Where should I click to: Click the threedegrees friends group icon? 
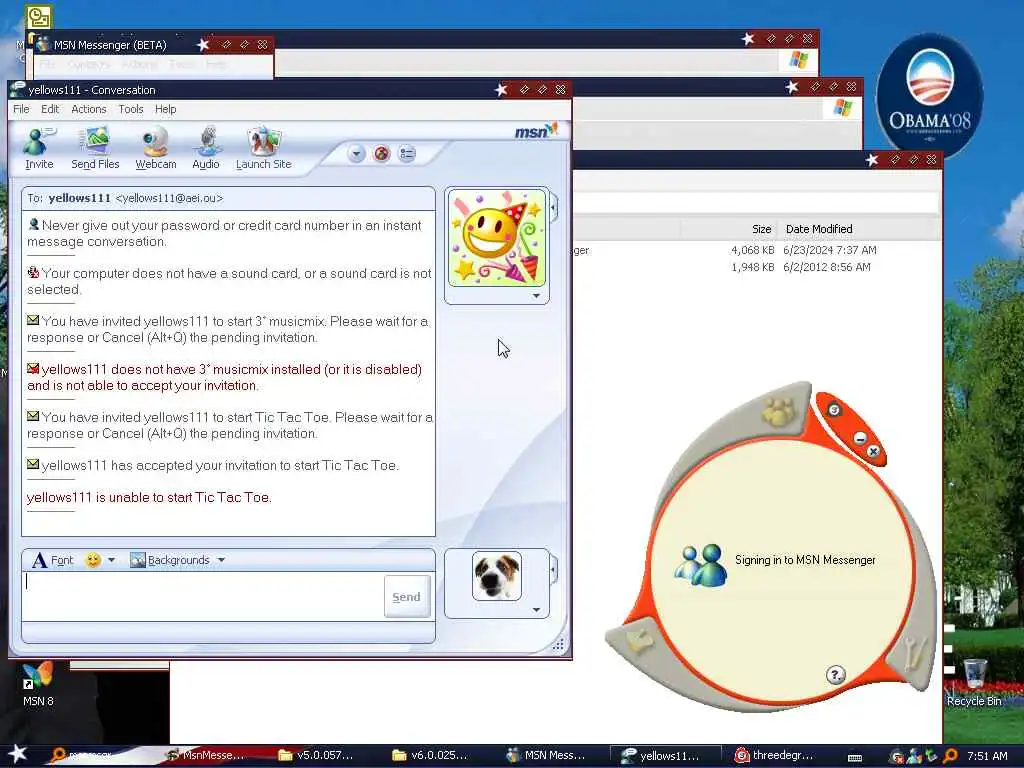(x=778, y=411)
